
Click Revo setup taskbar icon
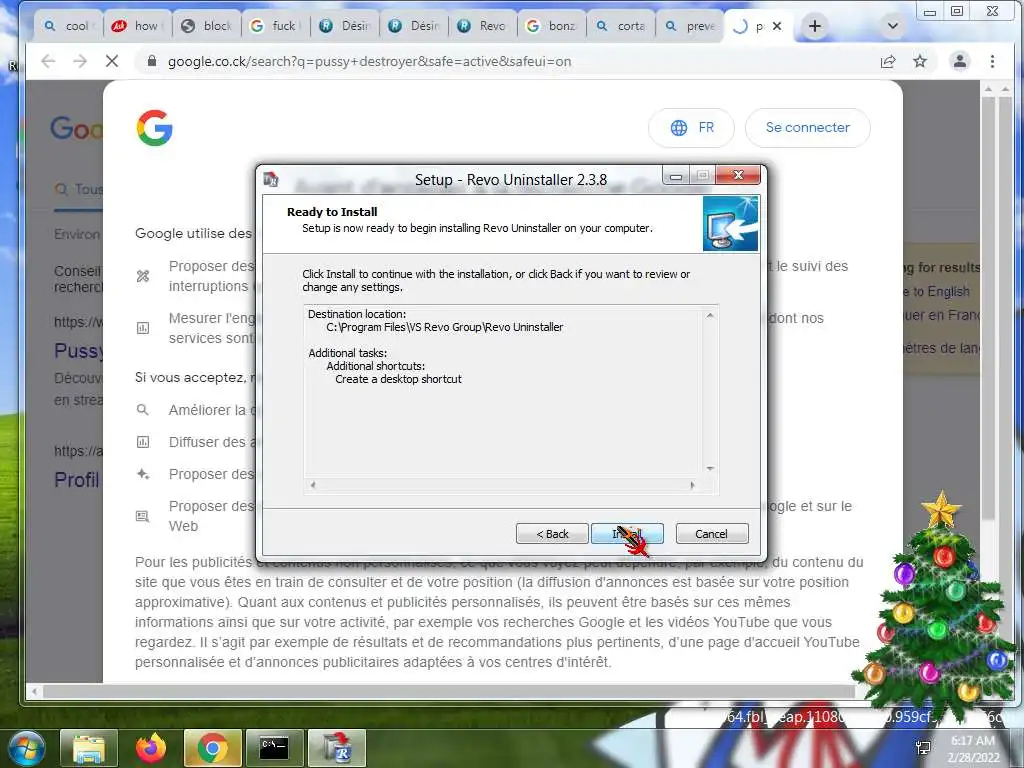[337, 748]
